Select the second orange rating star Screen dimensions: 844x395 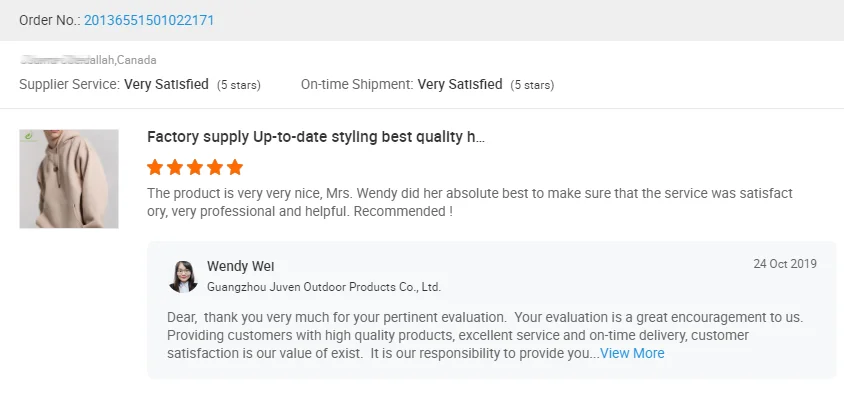[x=175, y=167]
